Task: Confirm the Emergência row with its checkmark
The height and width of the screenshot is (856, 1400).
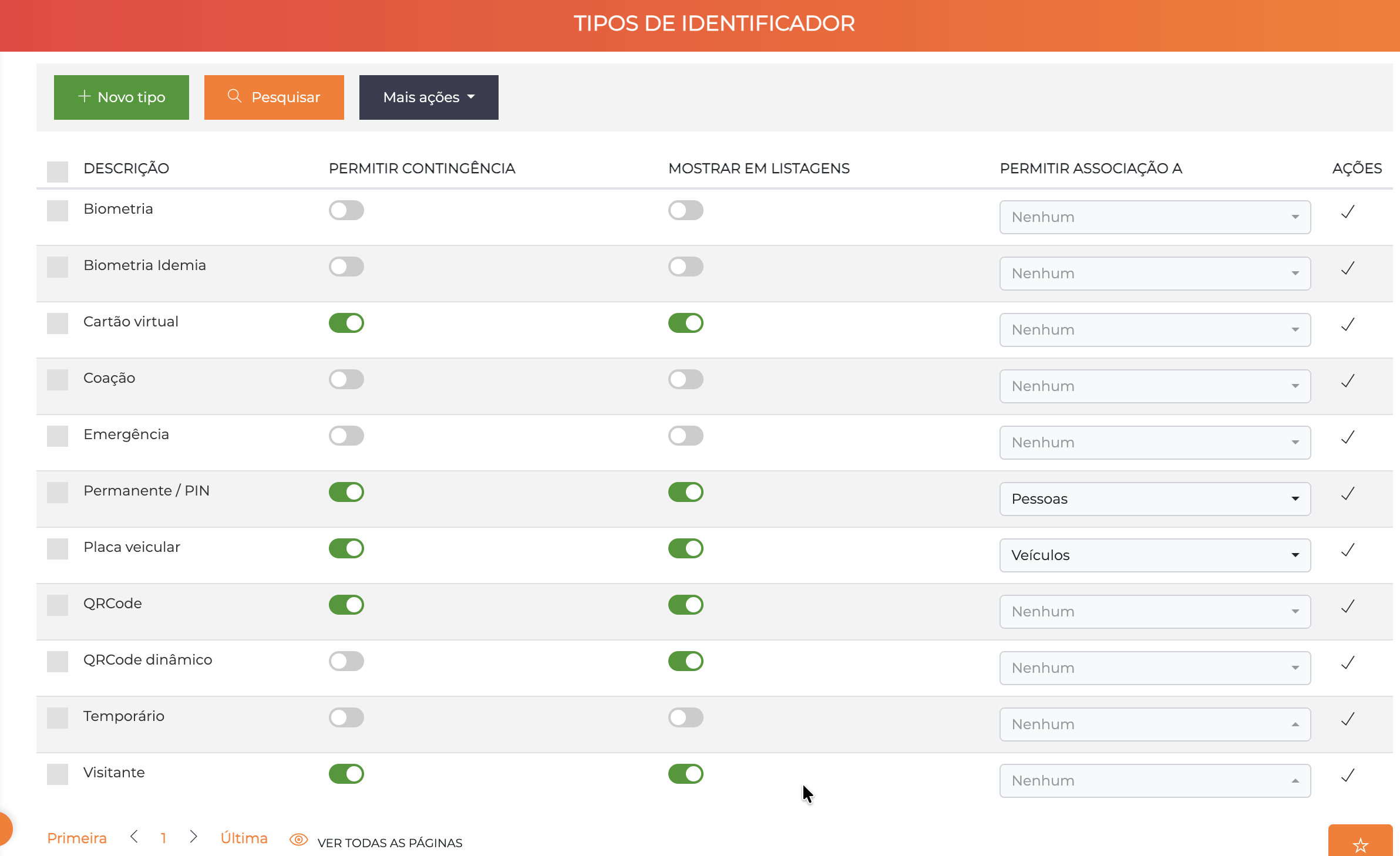Action: [1348, 437]
